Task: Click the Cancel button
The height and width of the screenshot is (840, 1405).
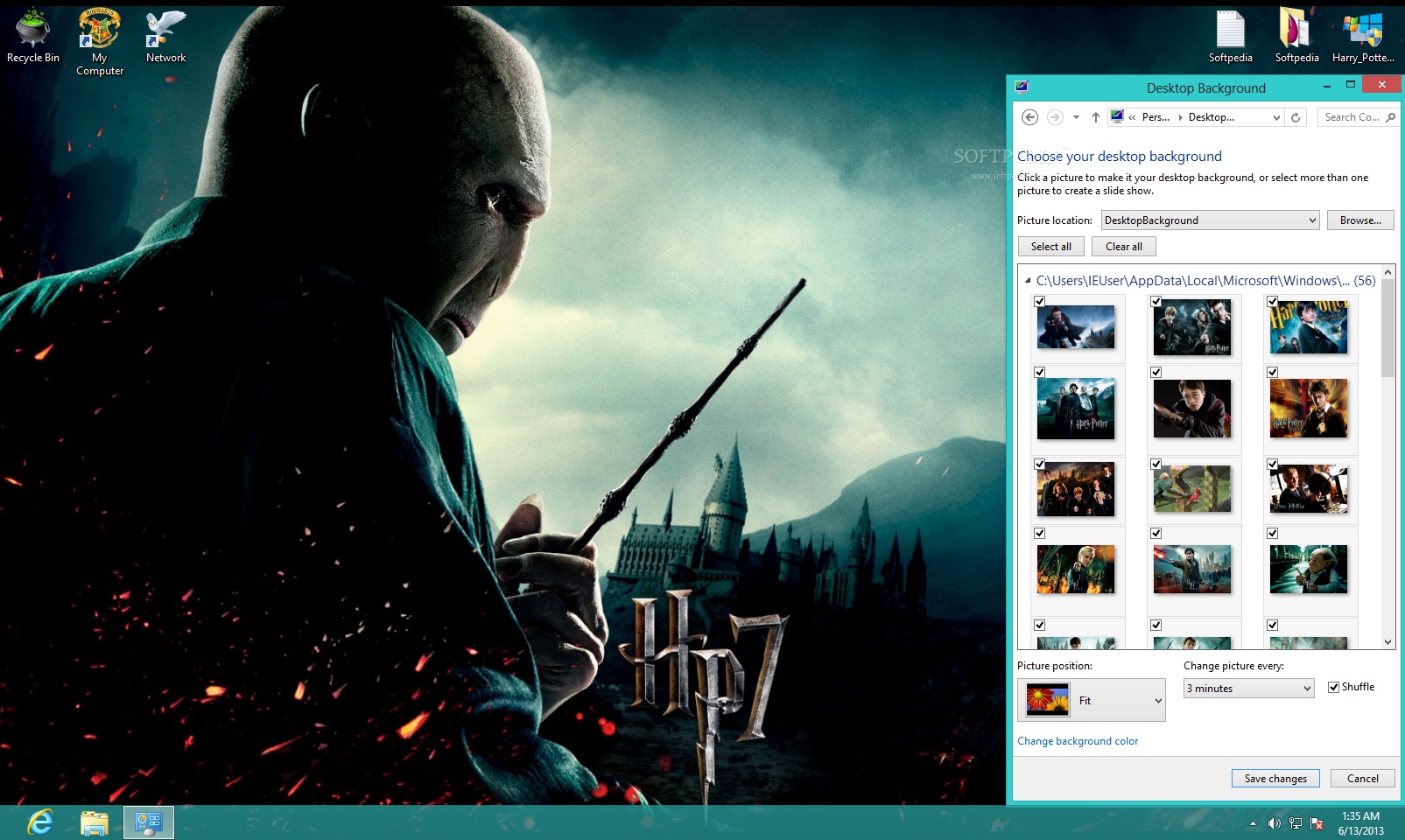Action: click(1363, 779)
